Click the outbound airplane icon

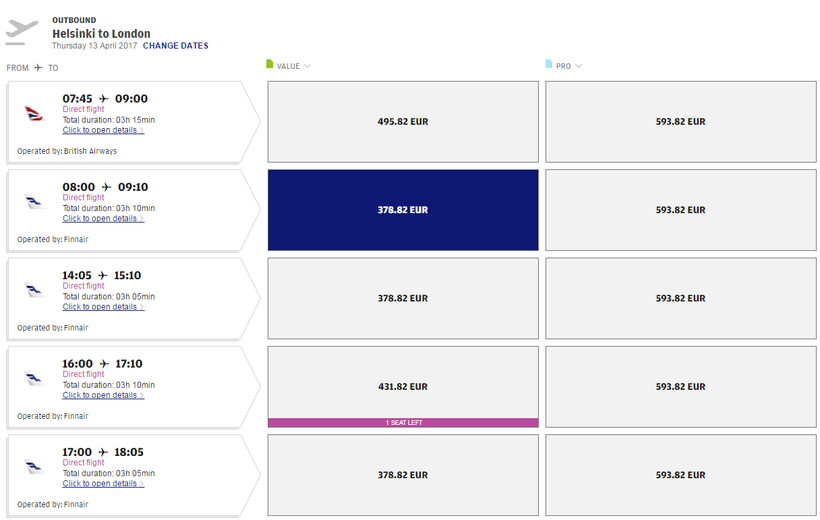tap(21, 31)
